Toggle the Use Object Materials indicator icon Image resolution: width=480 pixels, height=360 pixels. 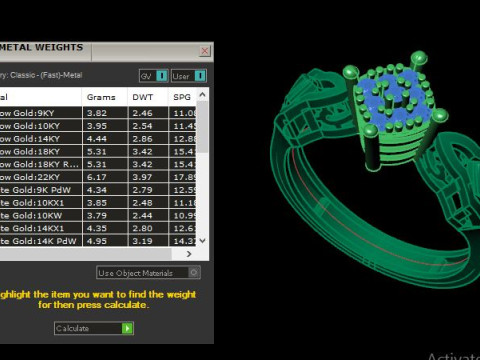pos(194,273)
